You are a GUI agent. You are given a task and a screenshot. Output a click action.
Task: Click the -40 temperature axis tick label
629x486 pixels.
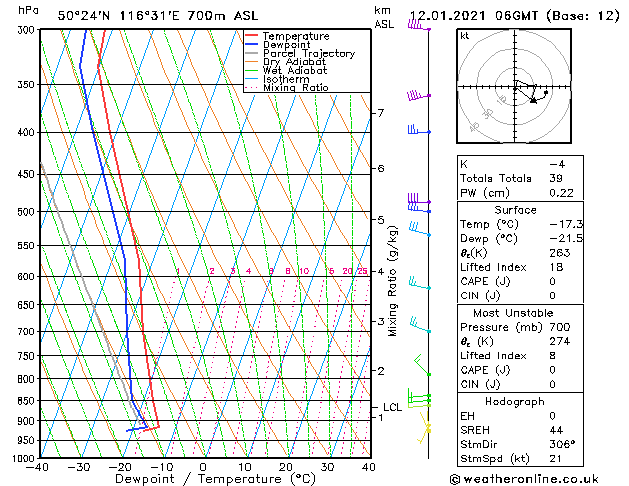37,467
